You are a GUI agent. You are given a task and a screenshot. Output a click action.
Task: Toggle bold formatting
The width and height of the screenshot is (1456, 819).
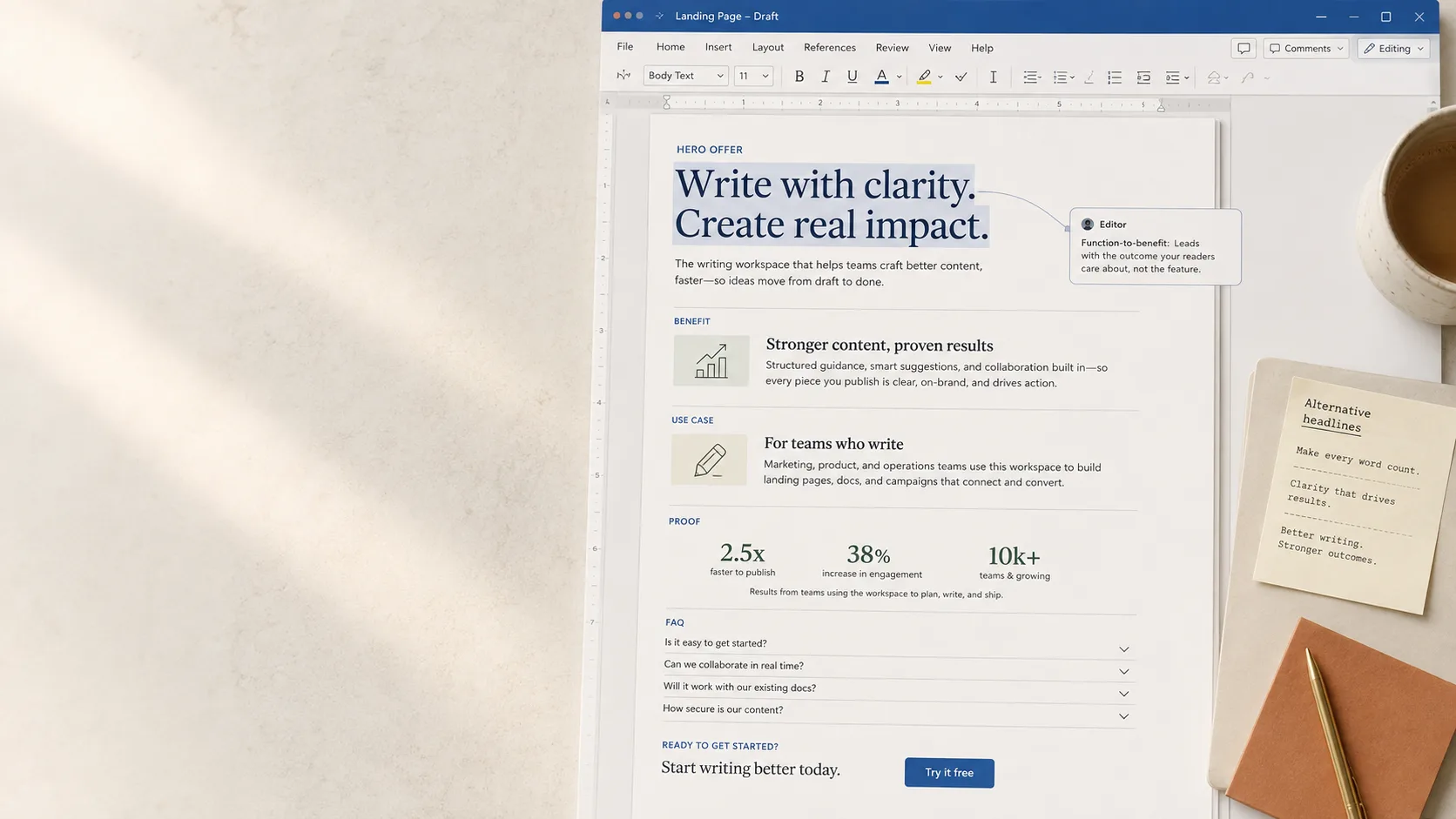[x=799, y=77]
